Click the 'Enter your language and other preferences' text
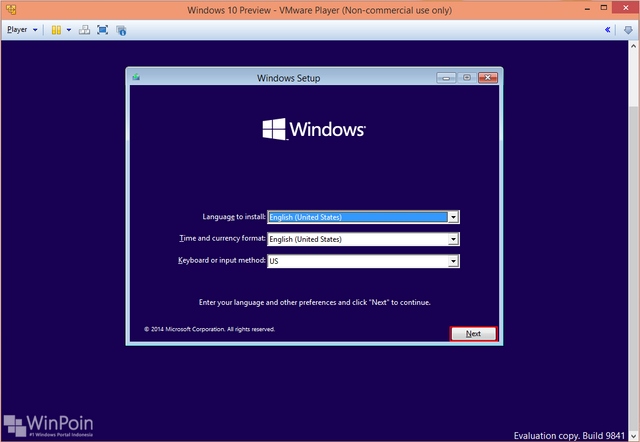Image resolution: width=640 pixels, height=442 pixels. (315, 302)
